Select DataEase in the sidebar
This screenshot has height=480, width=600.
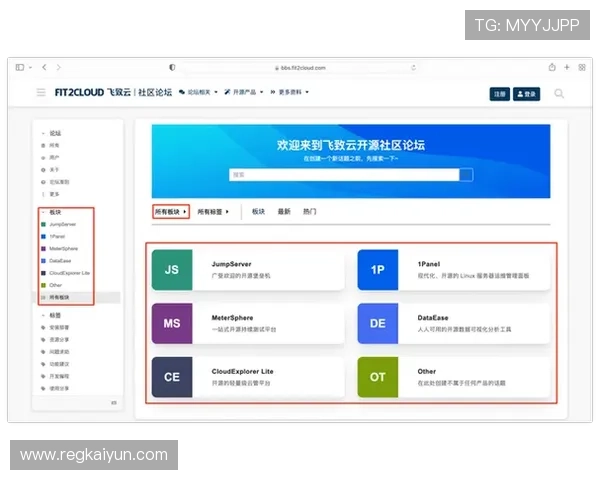(56, 261)
